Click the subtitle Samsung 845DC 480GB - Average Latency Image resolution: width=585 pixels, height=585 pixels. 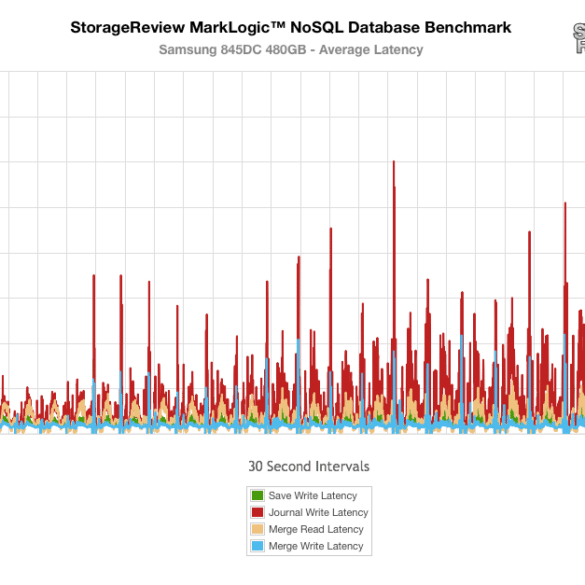tap(291, 50)
